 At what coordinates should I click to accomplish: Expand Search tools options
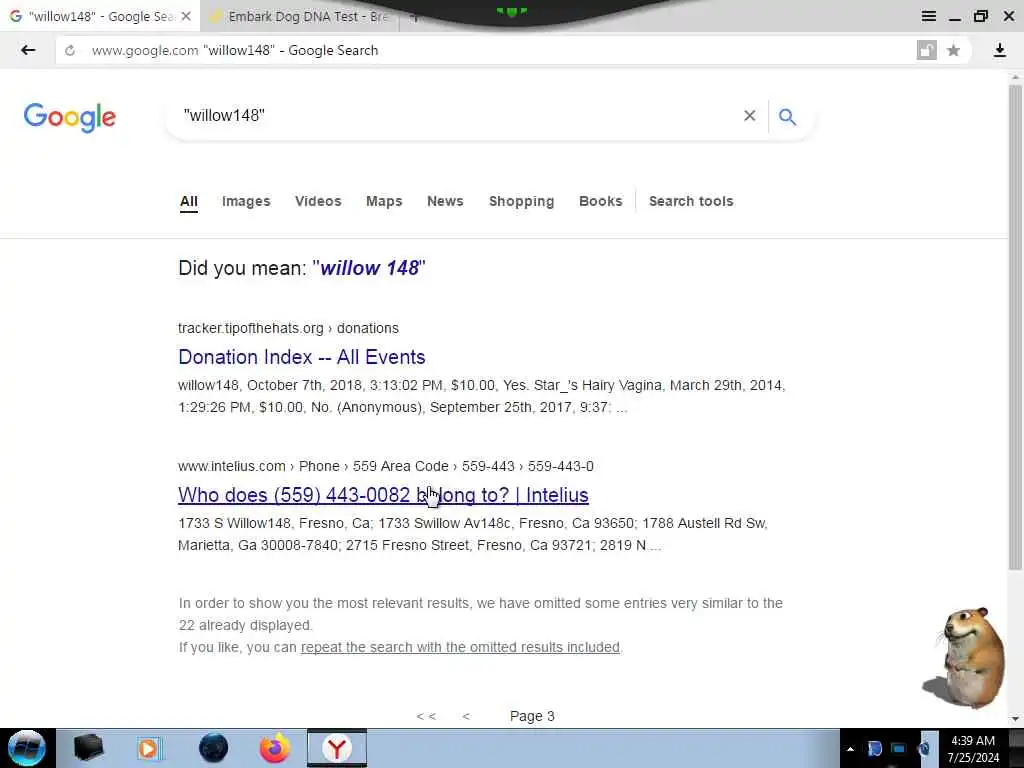(x=691, y=201)
